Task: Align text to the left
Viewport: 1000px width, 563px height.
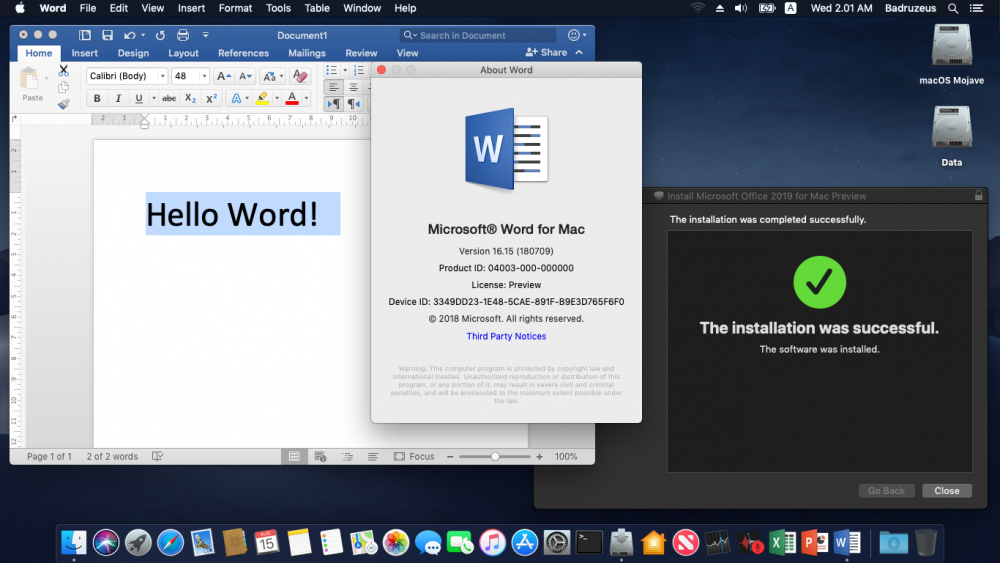Action: (334, 87)
